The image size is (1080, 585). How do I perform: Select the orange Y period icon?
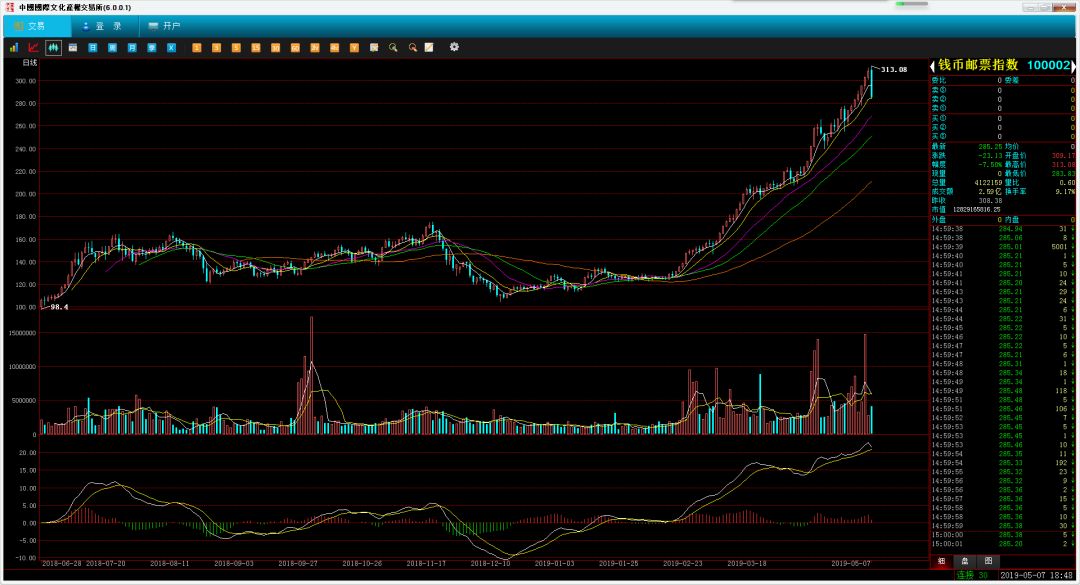[x=354, y=48]
